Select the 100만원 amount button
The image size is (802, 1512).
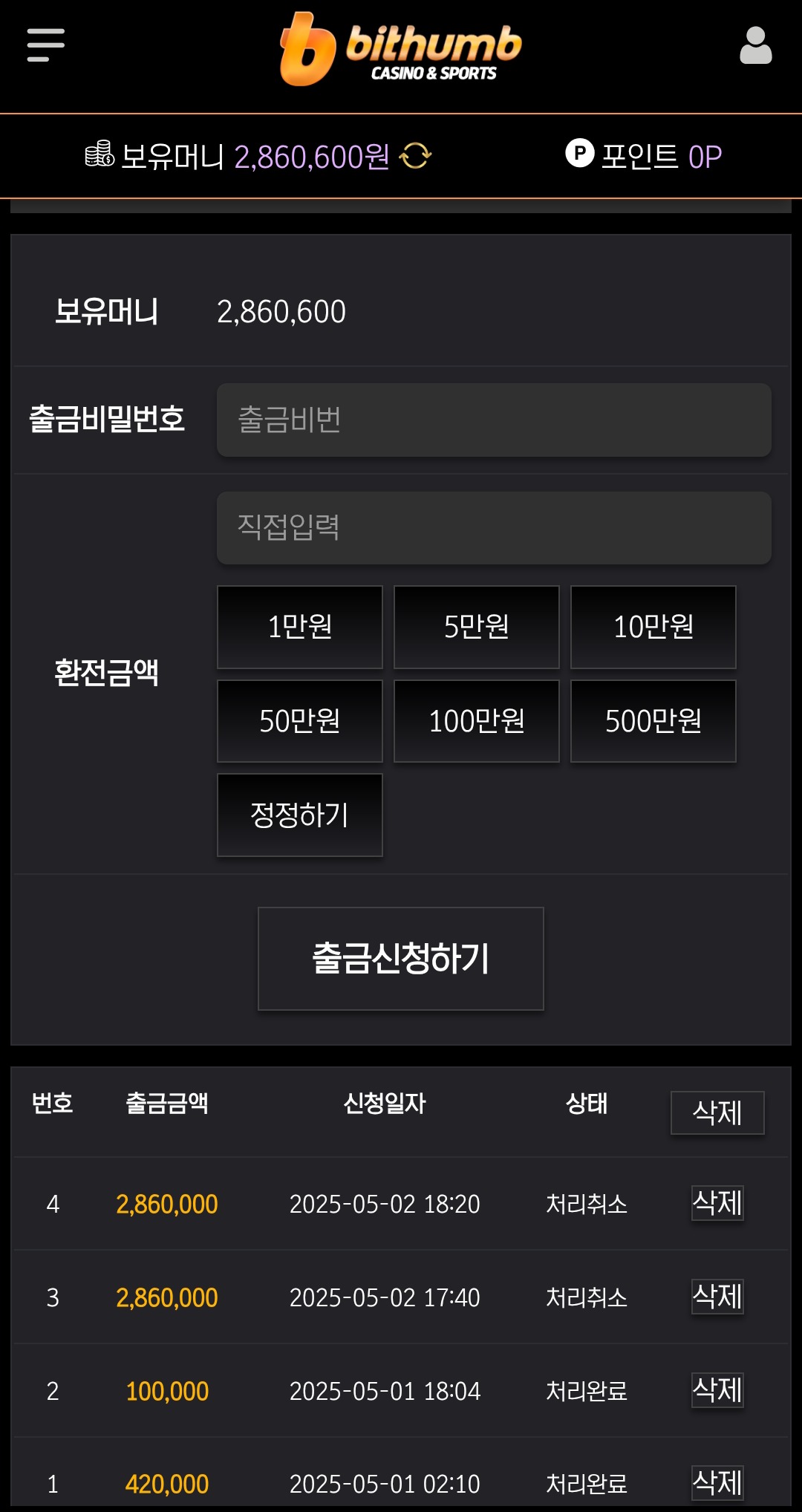coord(477,721)
